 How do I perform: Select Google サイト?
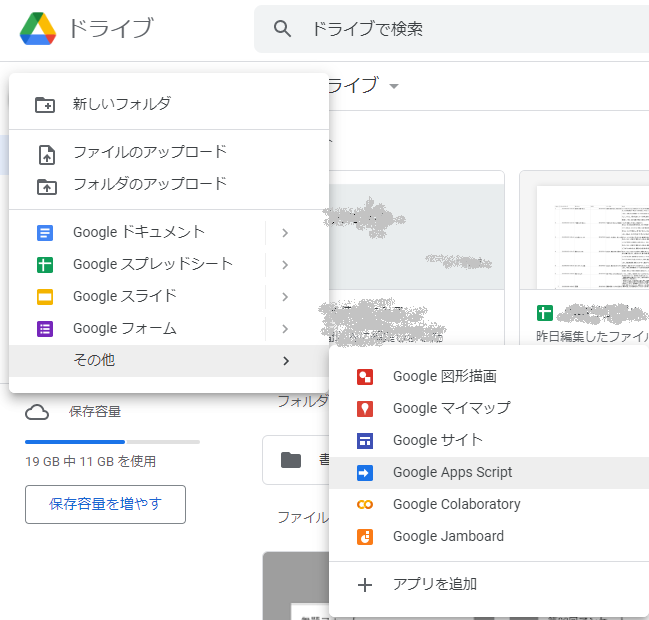pos(489,440)
